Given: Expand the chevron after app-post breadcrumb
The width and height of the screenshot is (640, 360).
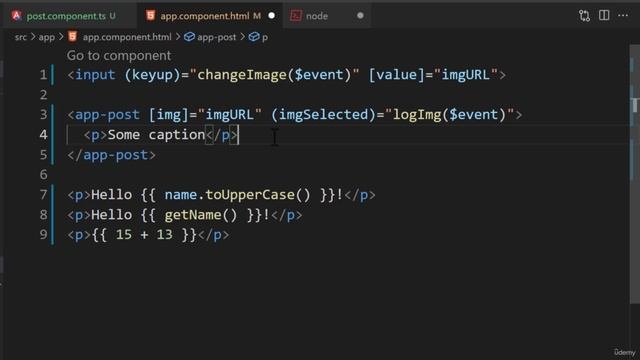Looking at the screenshot, I should [242, 37].
